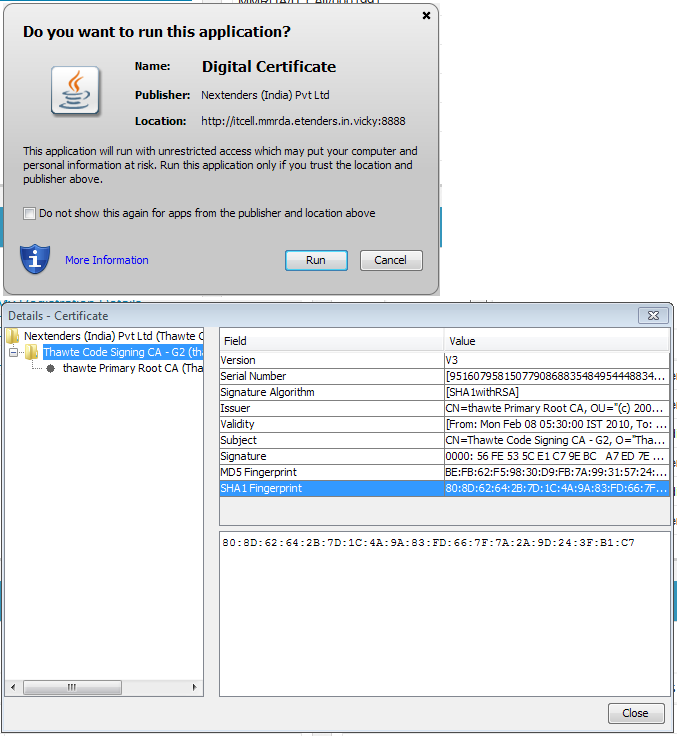This screenshot has width=681, height=737.
Task: Click the Java coffee cup icon
Action: click(x=75, y=90)
